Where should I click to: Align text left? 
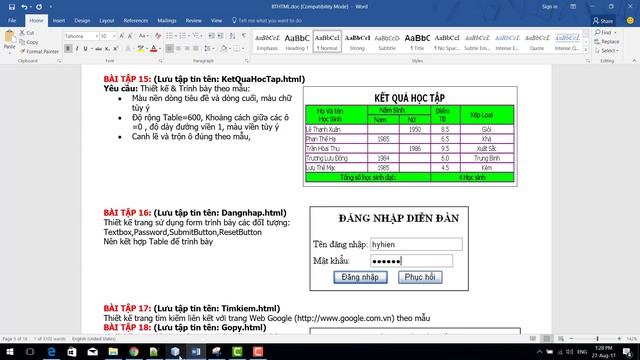tap(169, 49)
